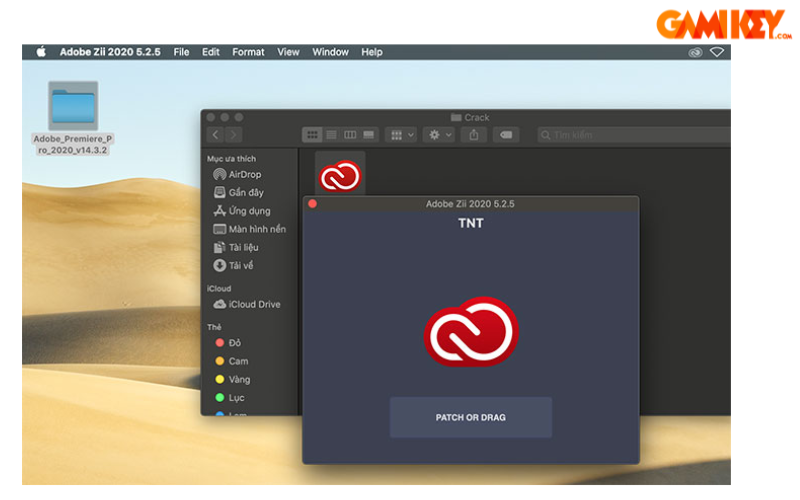The image size is (800, 500).
Task: Click the Creative Cloud menu bar icon
Action: tap(695, 52)
